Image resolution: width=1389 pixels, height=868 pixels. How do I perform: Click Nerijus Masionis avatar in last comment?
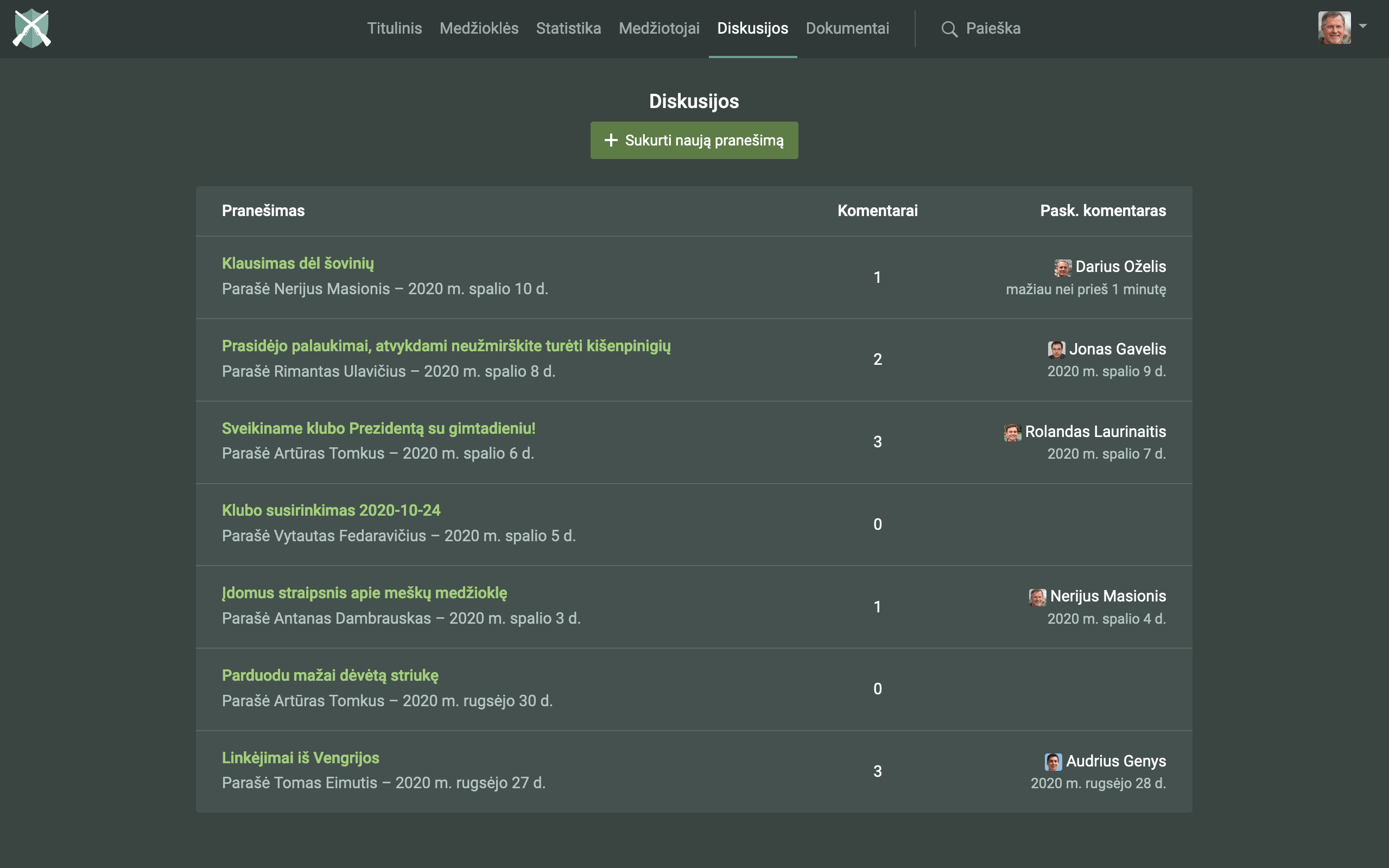click(x=1037, y=597)
